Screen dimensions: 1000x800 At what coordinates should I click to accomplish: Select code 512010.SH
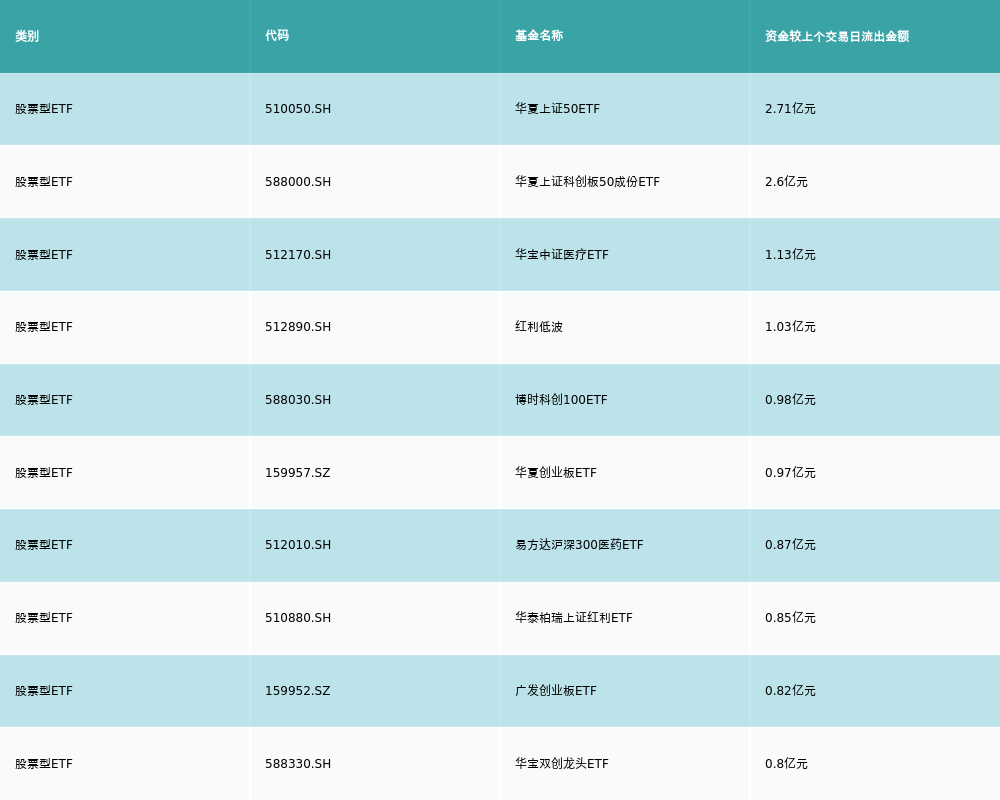tap(298, 545)
